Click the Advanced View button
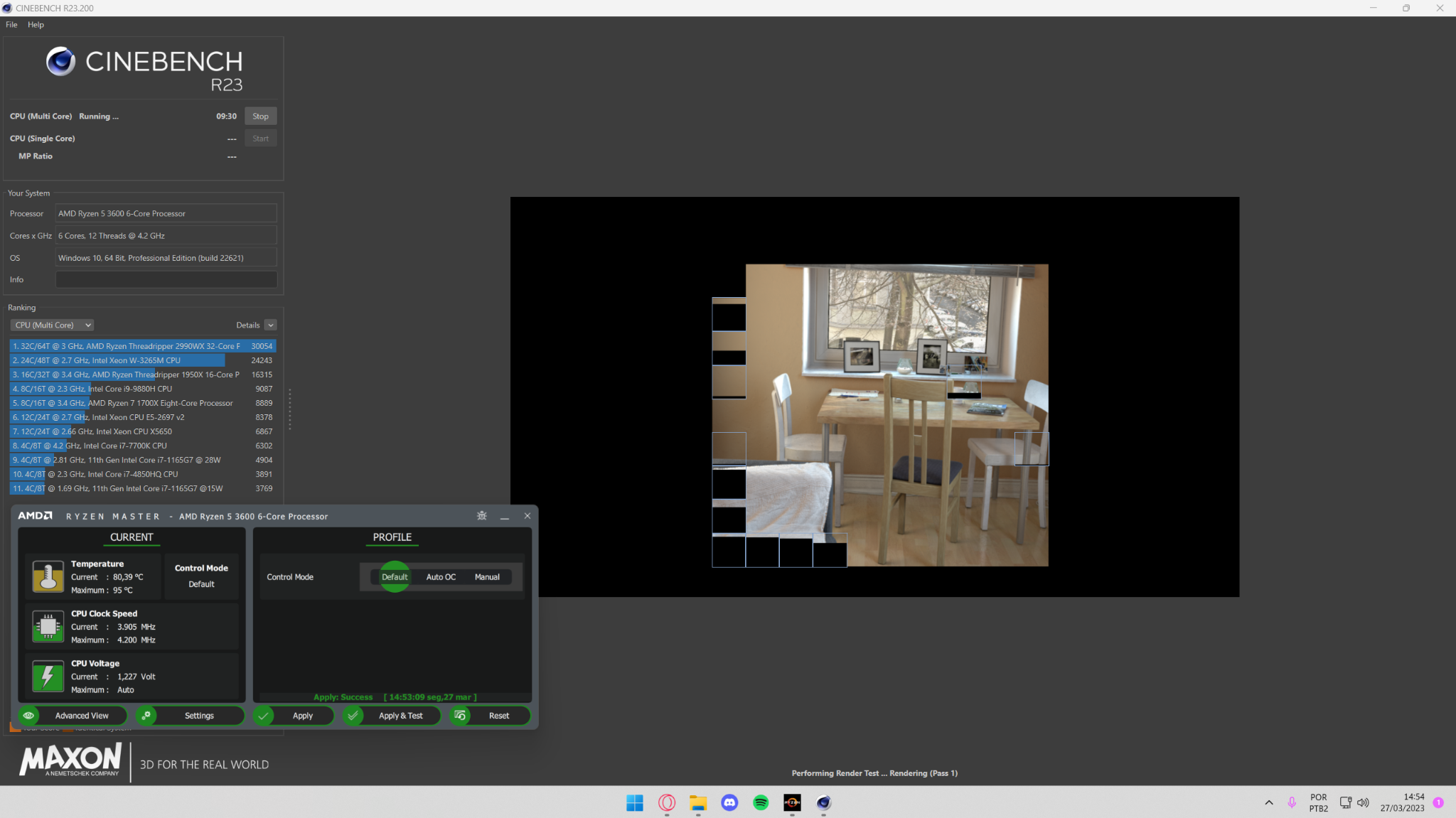Viewport: 1456px width, 818px height. point(73,716)
